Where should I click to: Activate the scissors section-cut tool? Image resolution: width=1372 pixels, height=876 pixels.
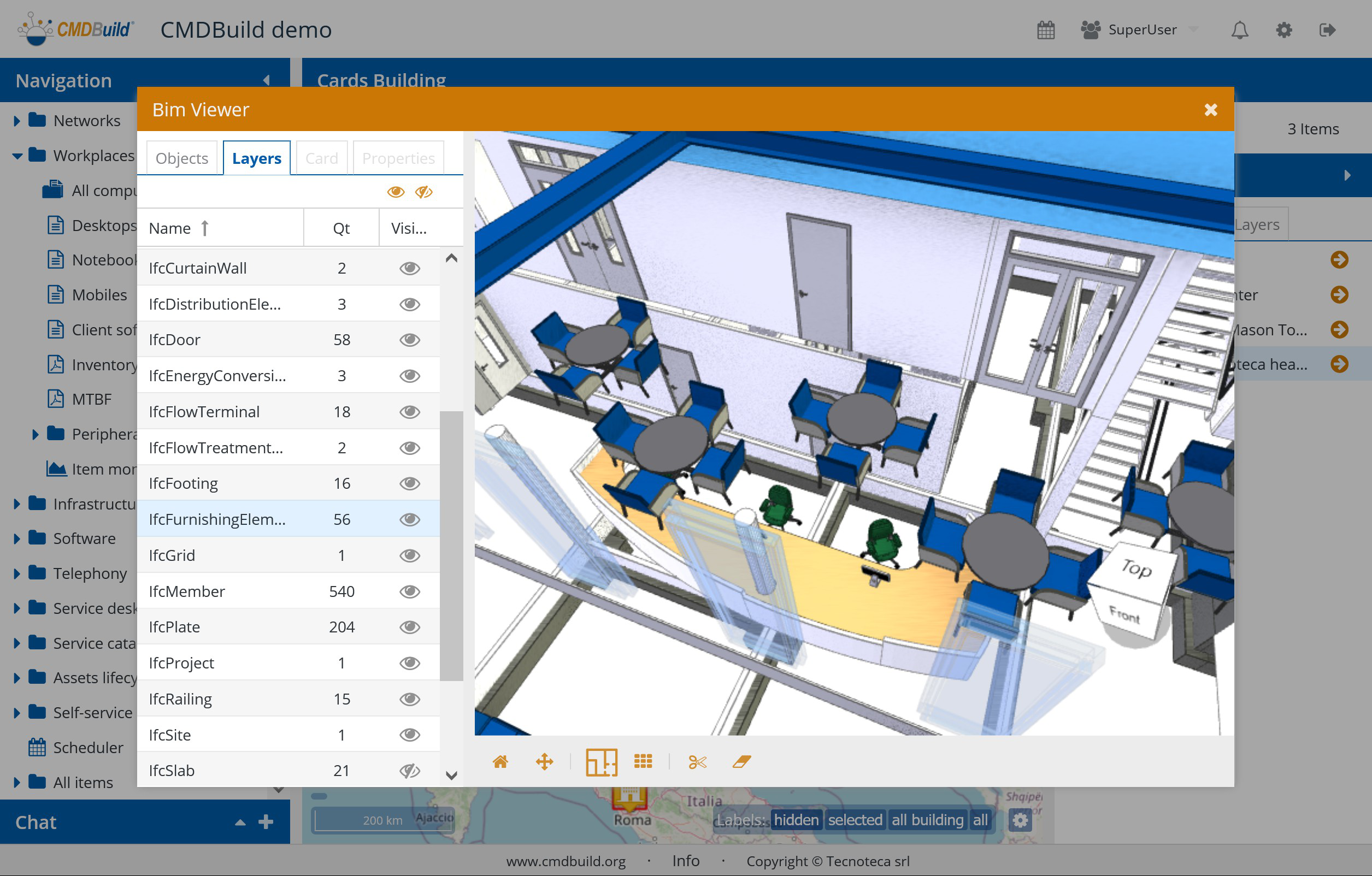(697, 761)
